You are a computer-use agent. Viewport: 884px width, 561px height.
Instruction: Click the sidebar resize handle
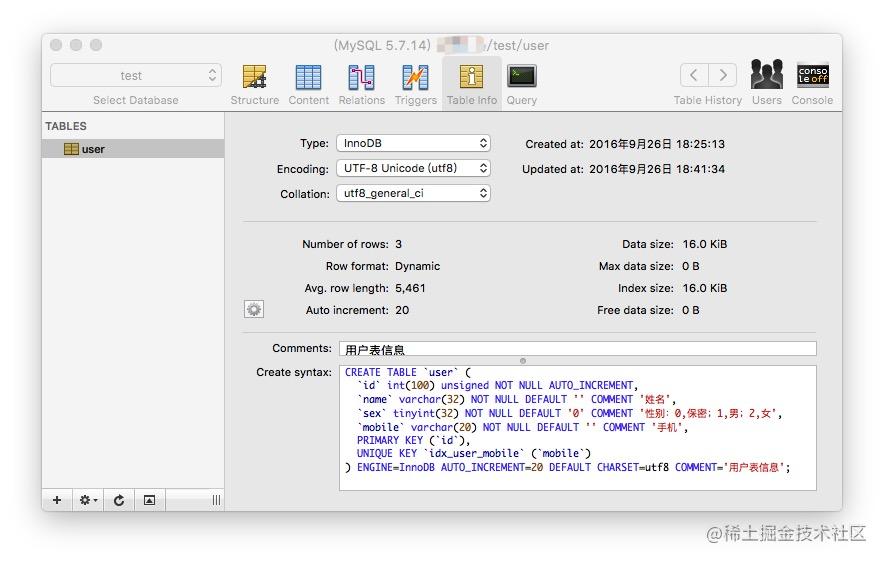[216, 500]
